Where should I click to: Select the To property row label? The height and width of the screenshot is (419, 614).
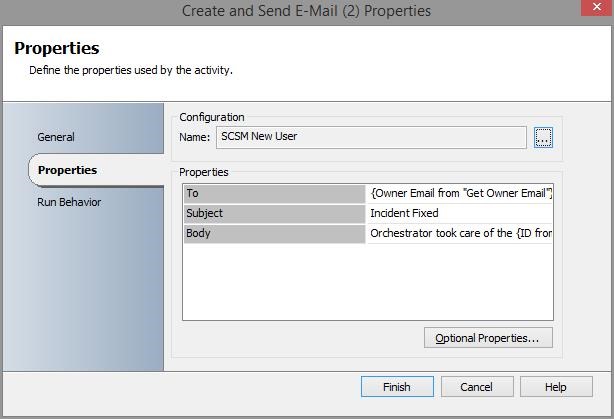click(x=274, y=193)
